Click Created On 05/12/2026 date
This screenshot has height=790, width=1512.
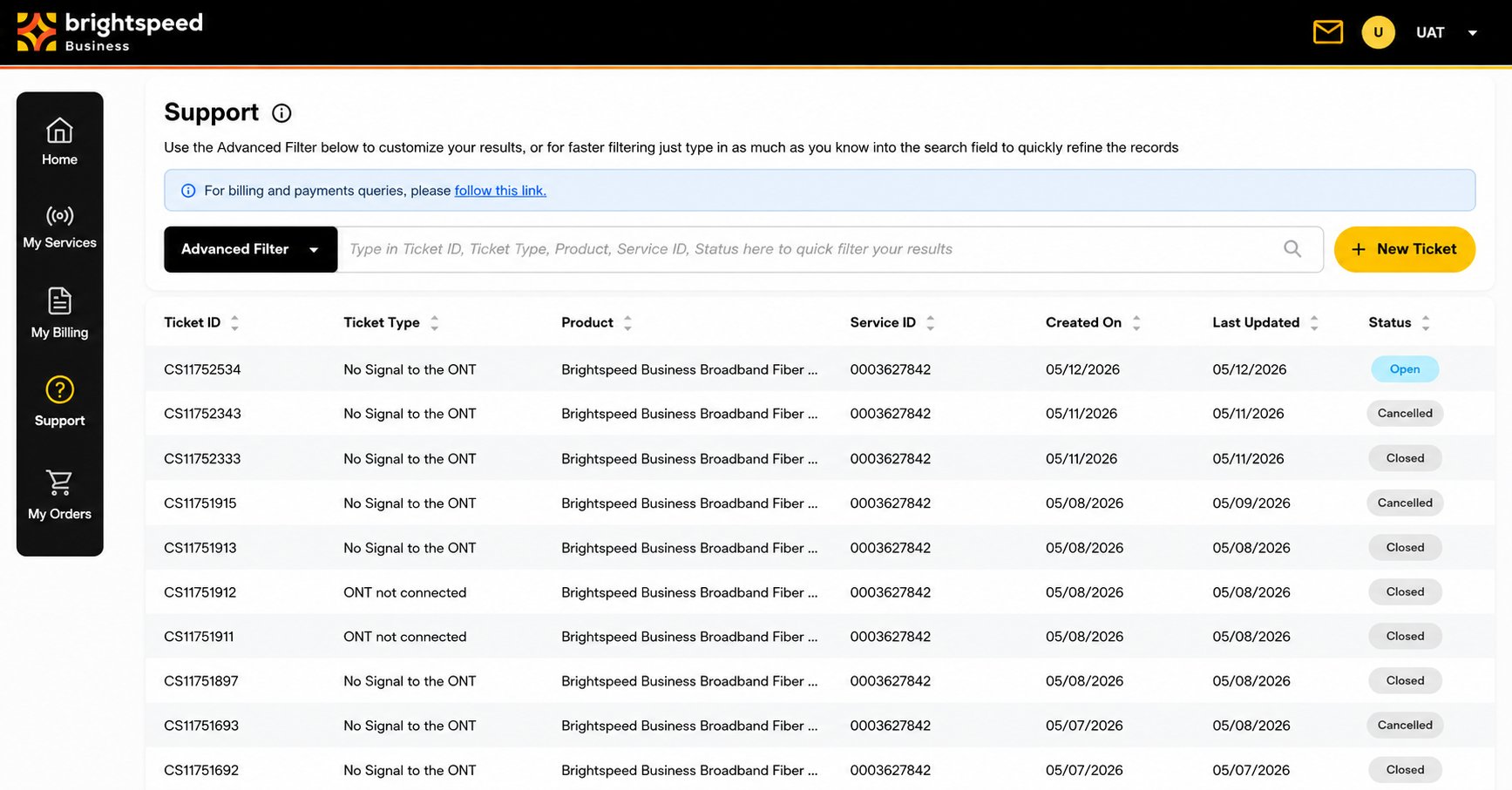1082,369
